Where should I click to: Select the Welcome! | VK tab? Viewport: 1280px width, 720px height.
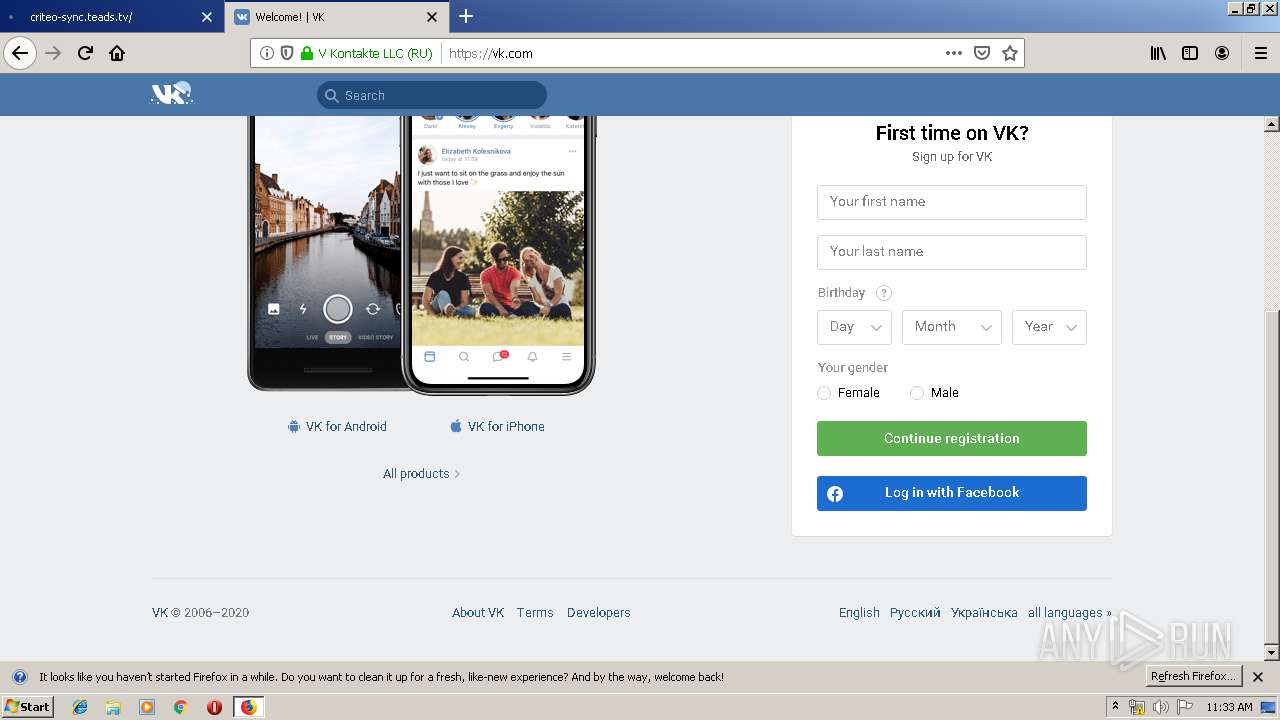pos(336,17)
